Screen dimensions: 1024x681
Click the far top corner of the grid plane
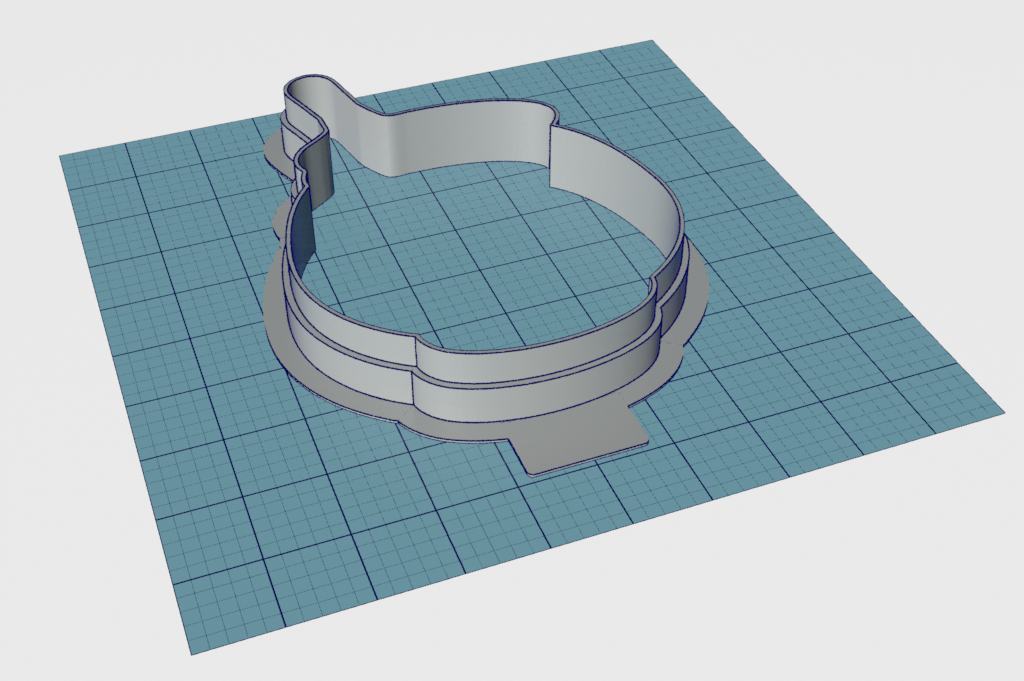(650, 42)
